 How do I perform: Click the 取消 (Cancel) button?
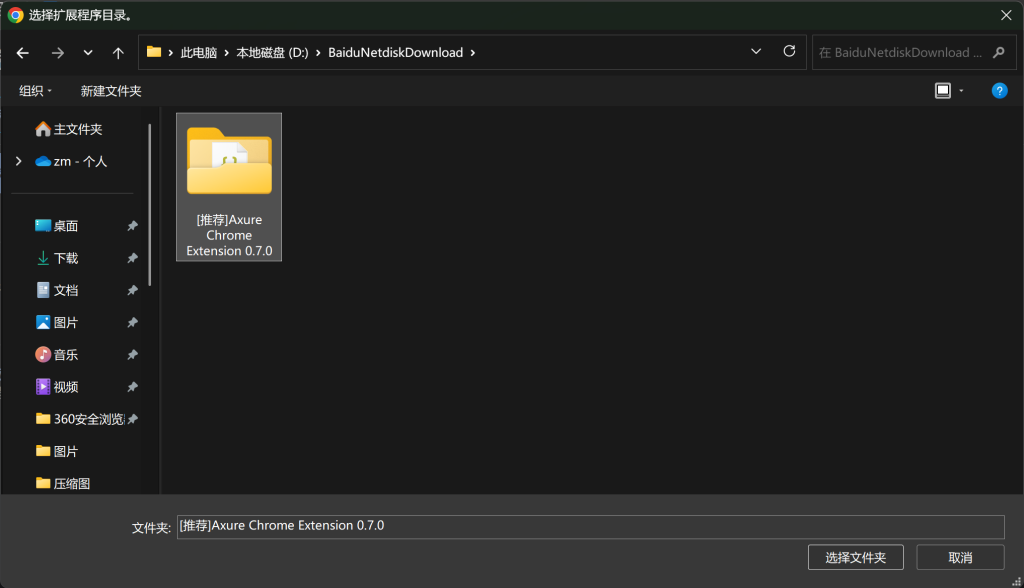960,557
